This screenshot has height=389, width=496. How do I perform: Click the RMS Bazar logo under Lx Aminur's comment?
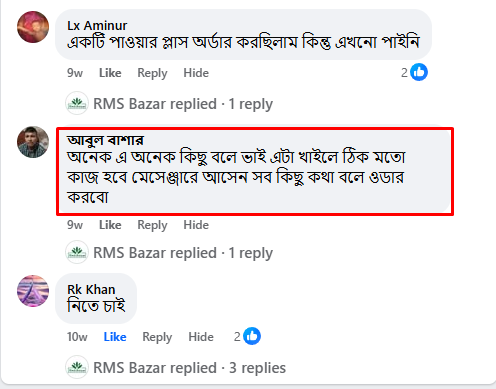coord(77,103)
